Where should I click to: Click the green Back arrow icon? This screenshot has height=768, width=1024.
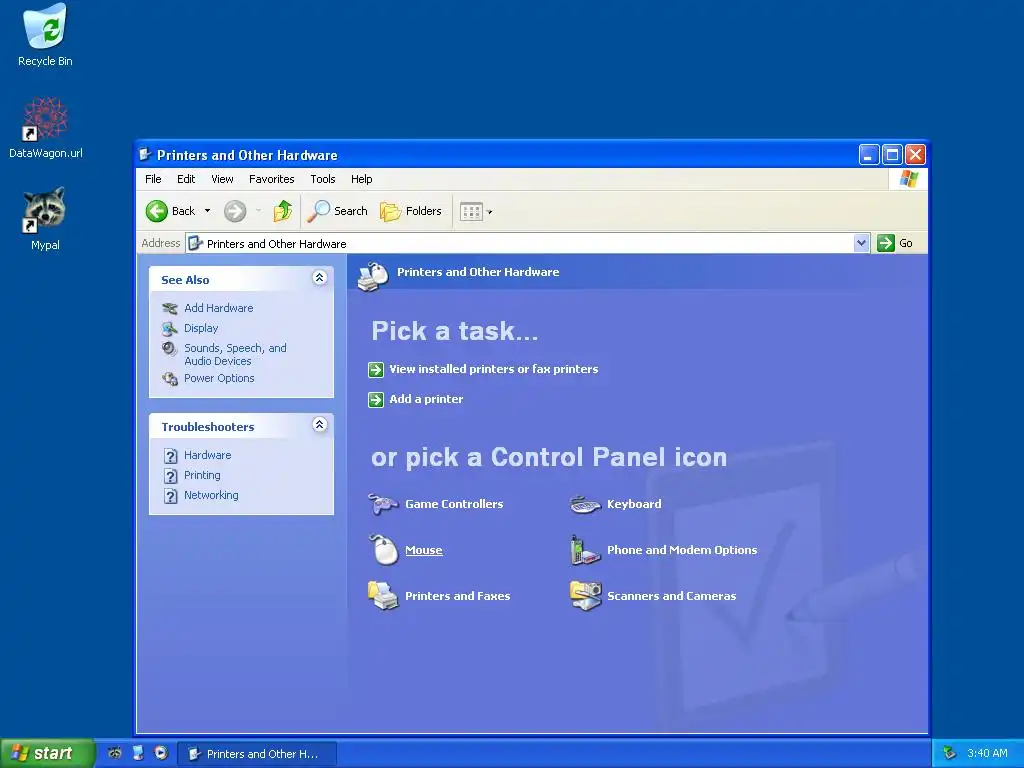(157, 211)
